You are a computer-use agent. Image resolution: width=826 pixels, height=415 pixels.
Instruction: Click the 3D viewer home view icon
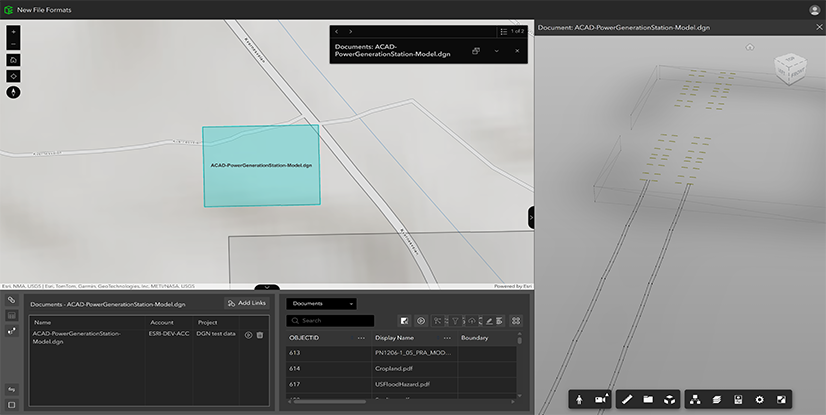tap(750, 47)
